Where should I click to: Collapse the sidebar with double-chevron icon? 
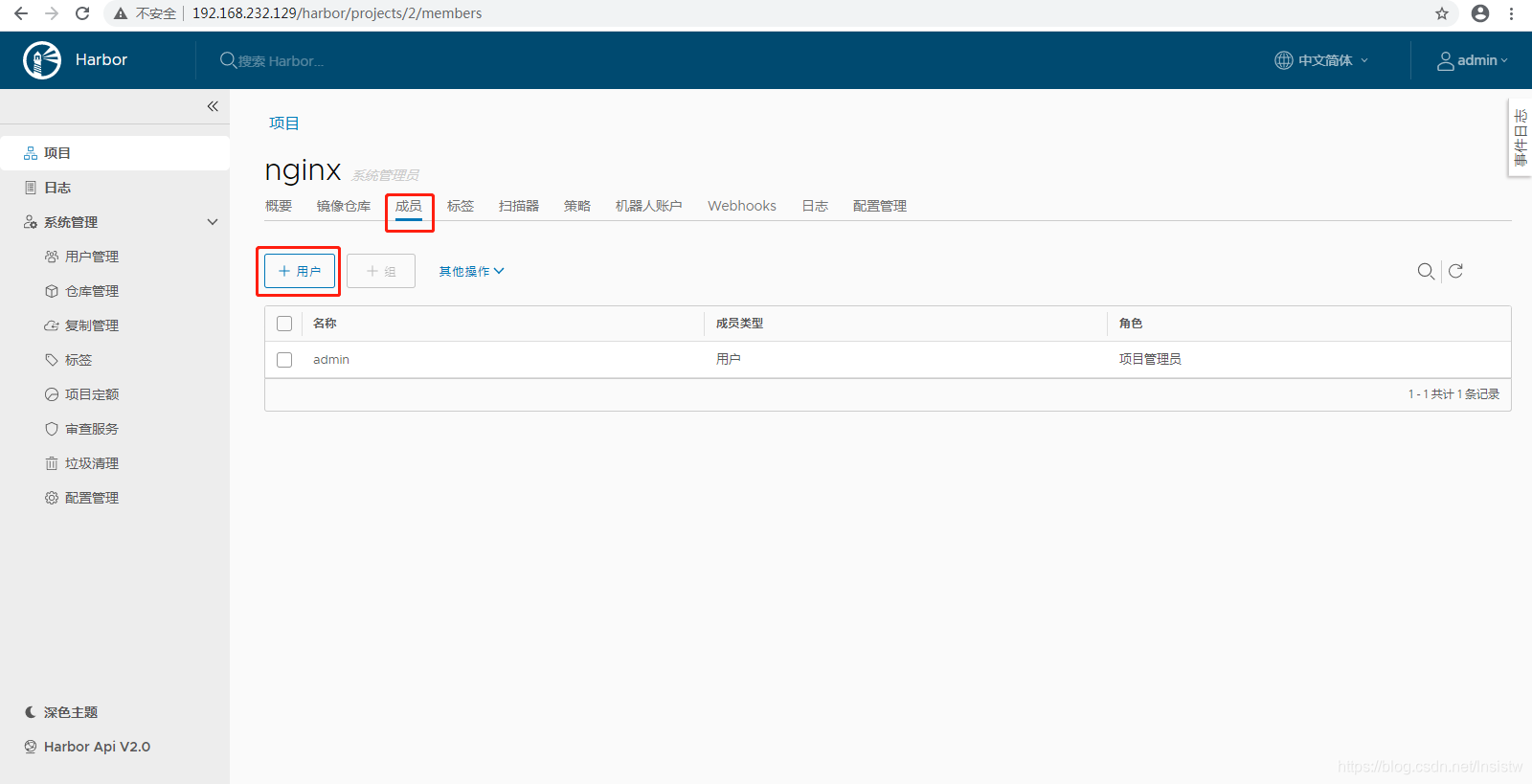pyautogui.click(x=213, y=106)
